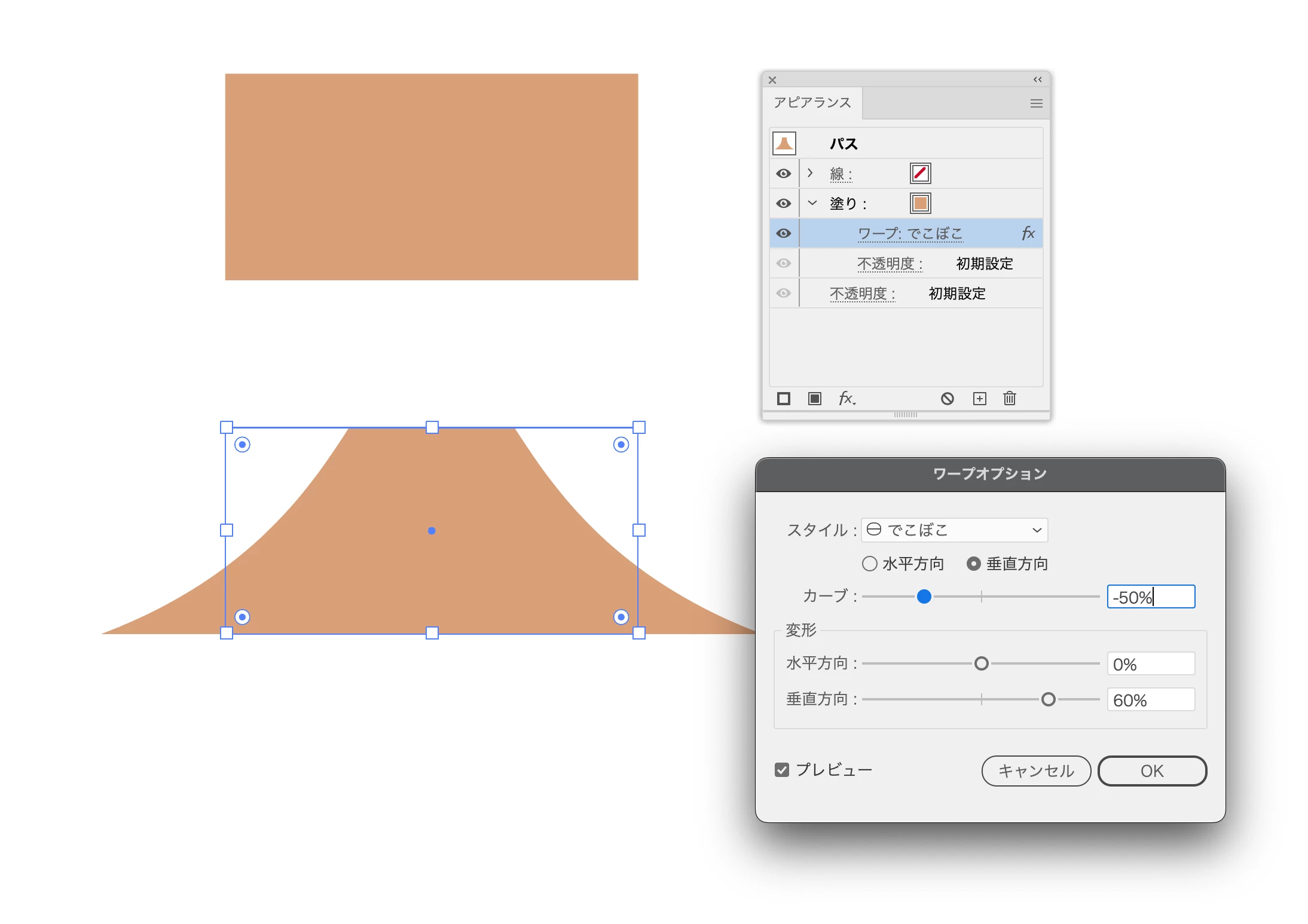Screen dimensions: 1308x924
Task: Click the Add New Stroke icon
Action: point(783,399)
